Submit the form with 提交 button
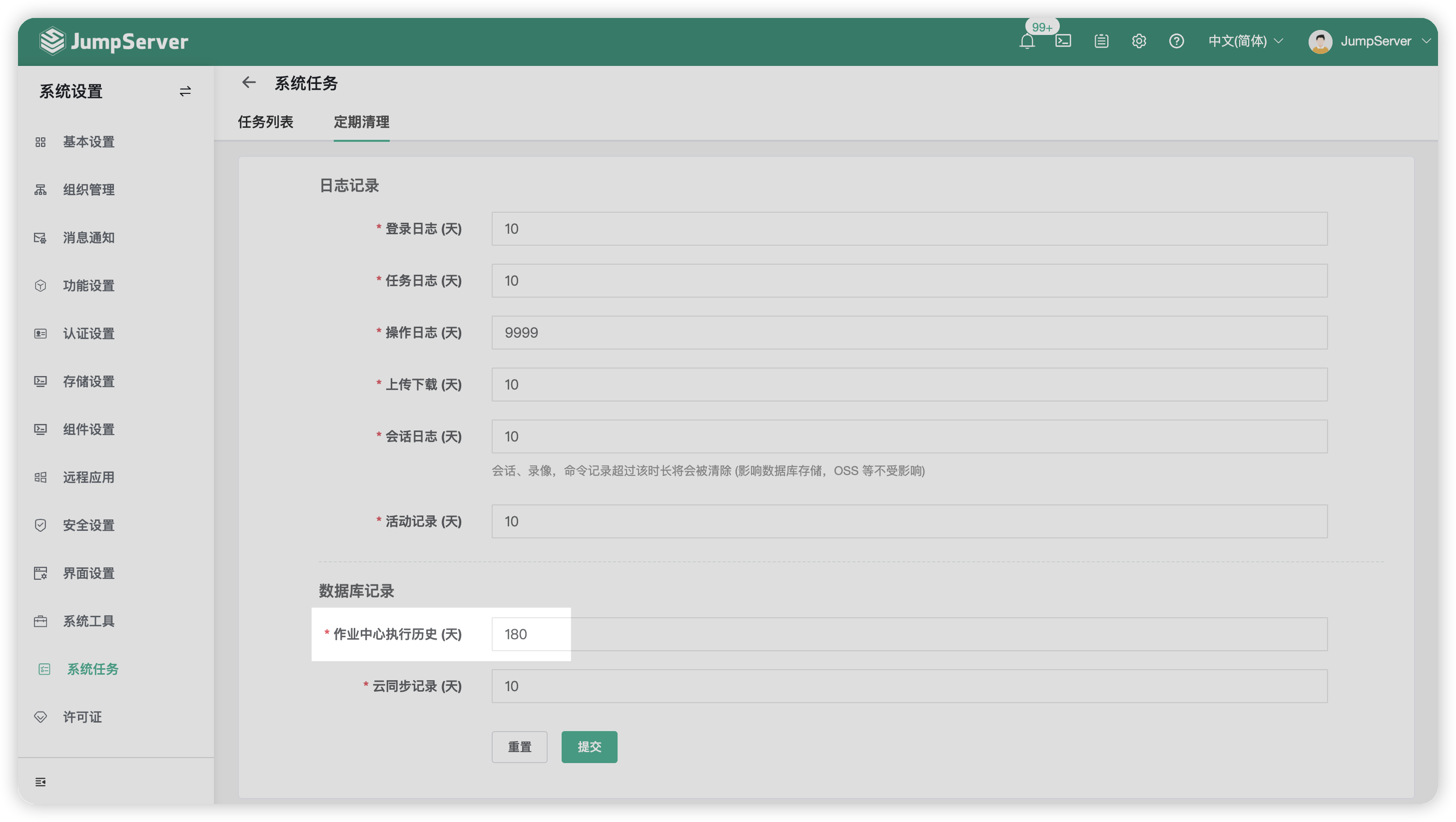The width and height of the screenshot is (1456, 822). [x=589, y=747]
